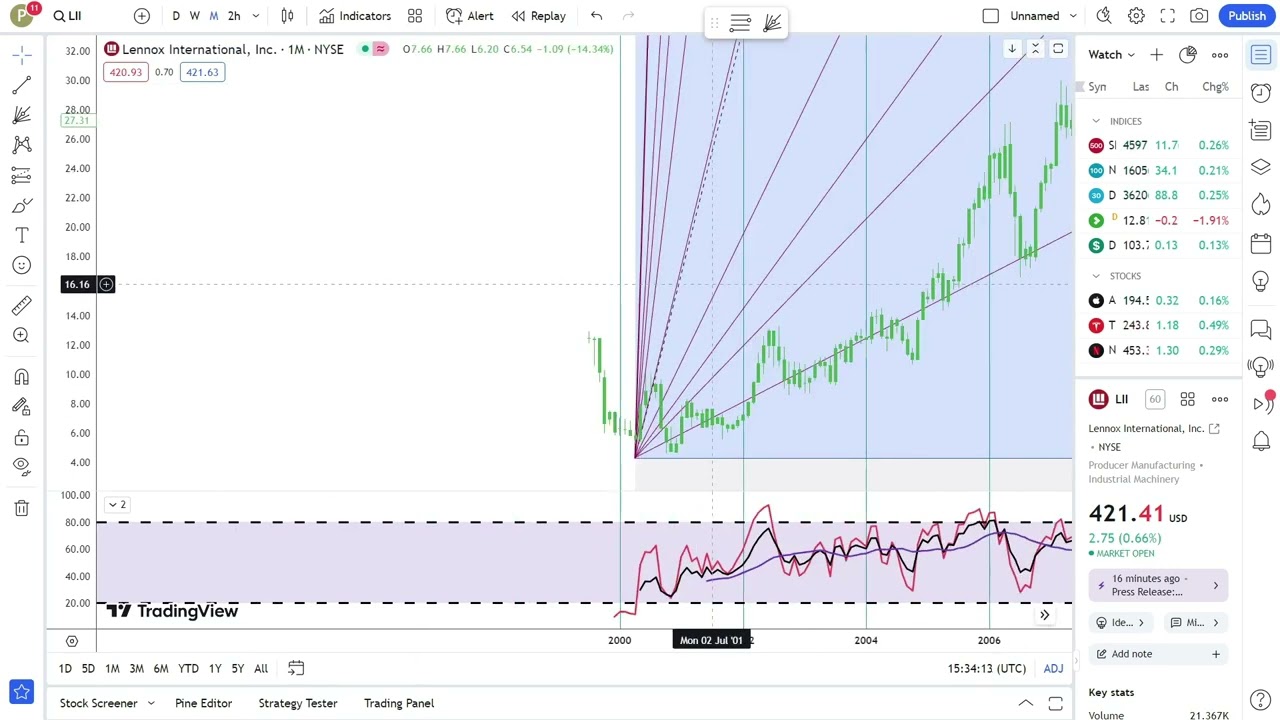Viewport: 1280px width, 720px height.
Task: Open the candlestick chart style menu
Action: pyautogui.click(x=288, y=16)
